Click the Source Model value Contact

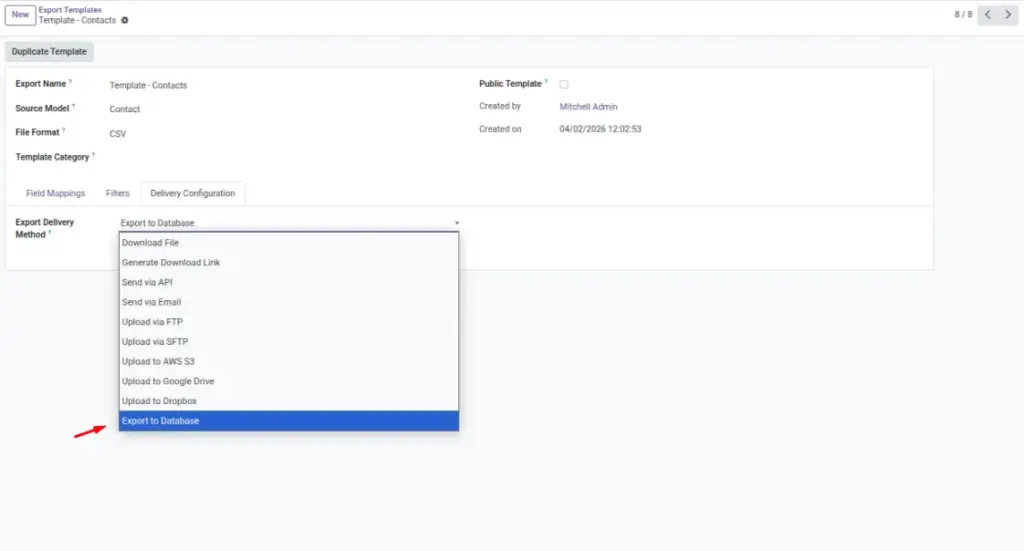pos(125,109)
